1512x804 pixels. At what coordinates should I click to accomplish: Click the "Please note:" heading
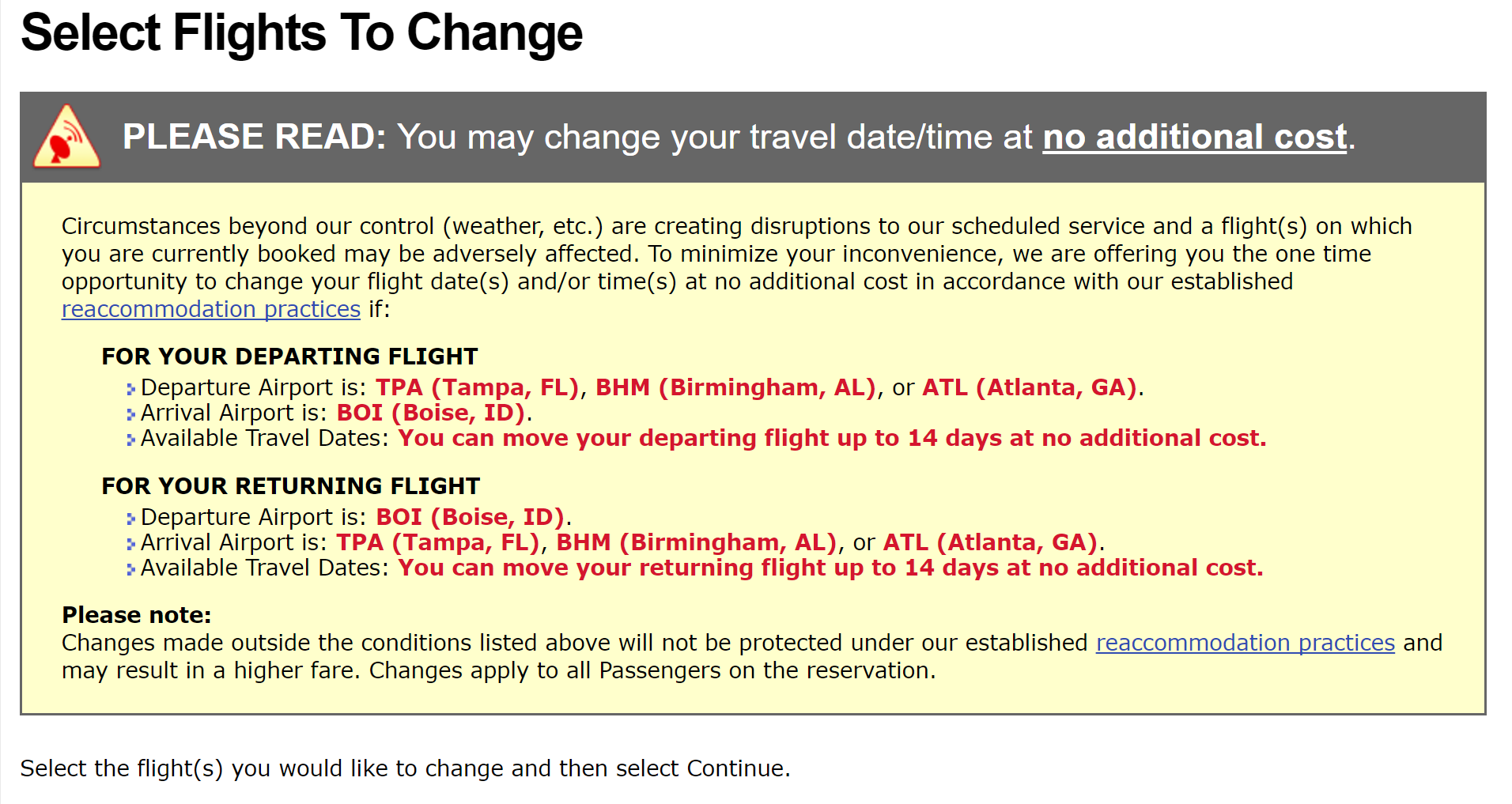[x=136, y=615]
